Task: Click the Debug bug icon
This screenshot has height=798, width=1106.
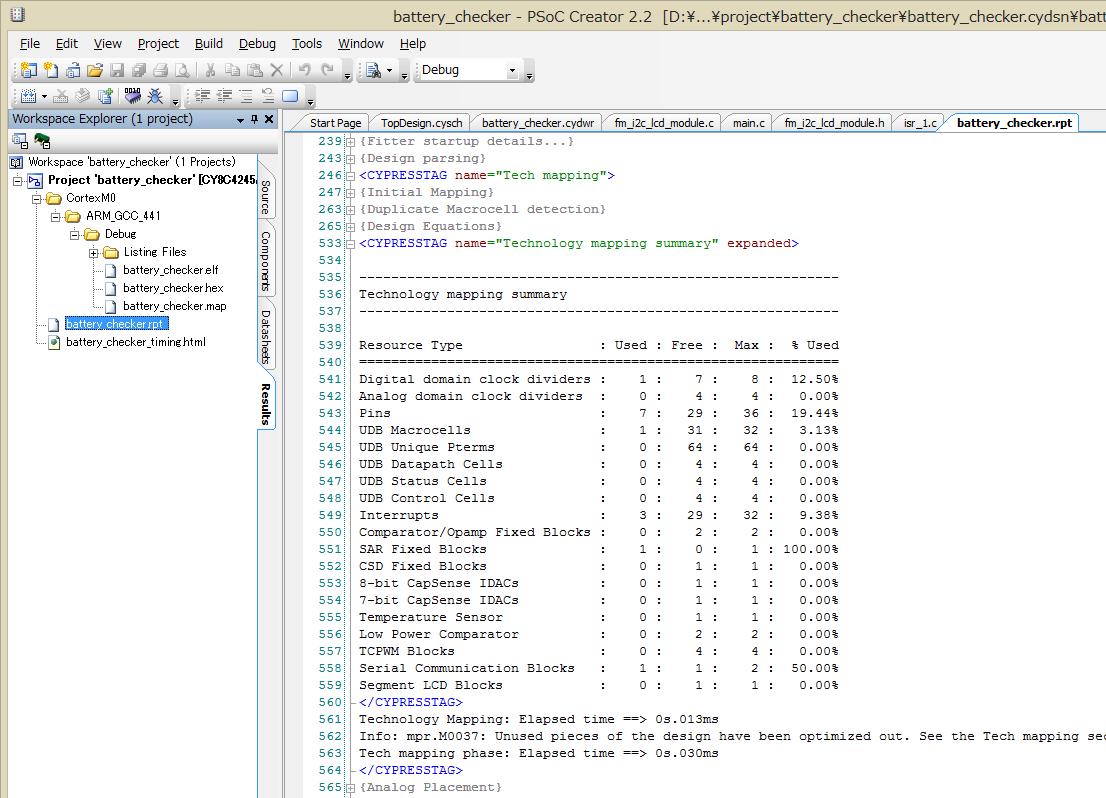Action: pos(155,96)
